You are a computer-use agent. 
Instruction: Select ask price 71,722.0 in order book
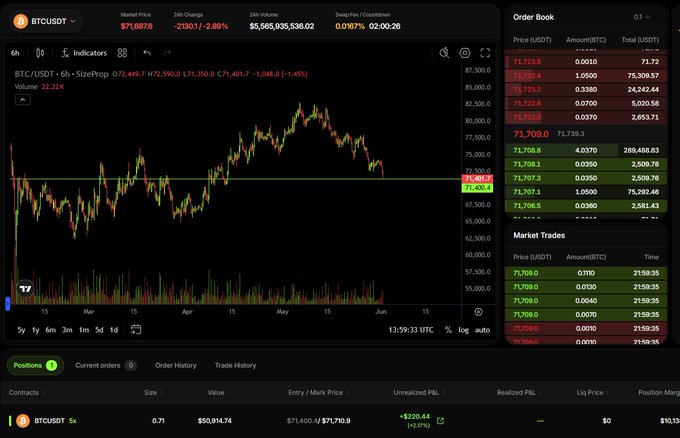[x=527, y=117]
